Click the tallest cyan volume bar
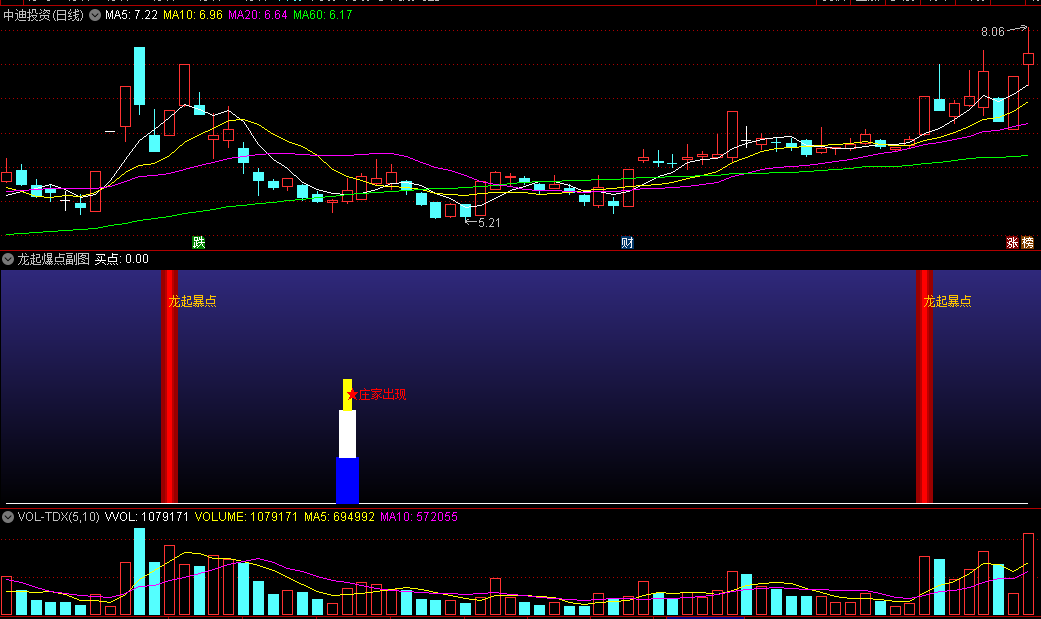The width and height of the screenshot is (1041, 619). 139,572
